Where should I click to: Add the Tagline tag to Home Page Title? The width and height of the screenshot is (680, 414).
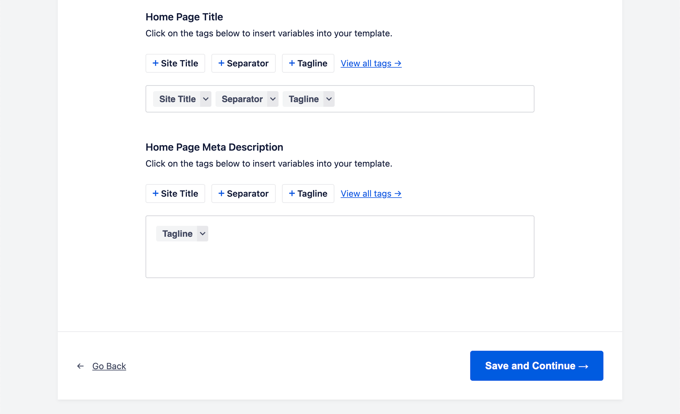308,63
